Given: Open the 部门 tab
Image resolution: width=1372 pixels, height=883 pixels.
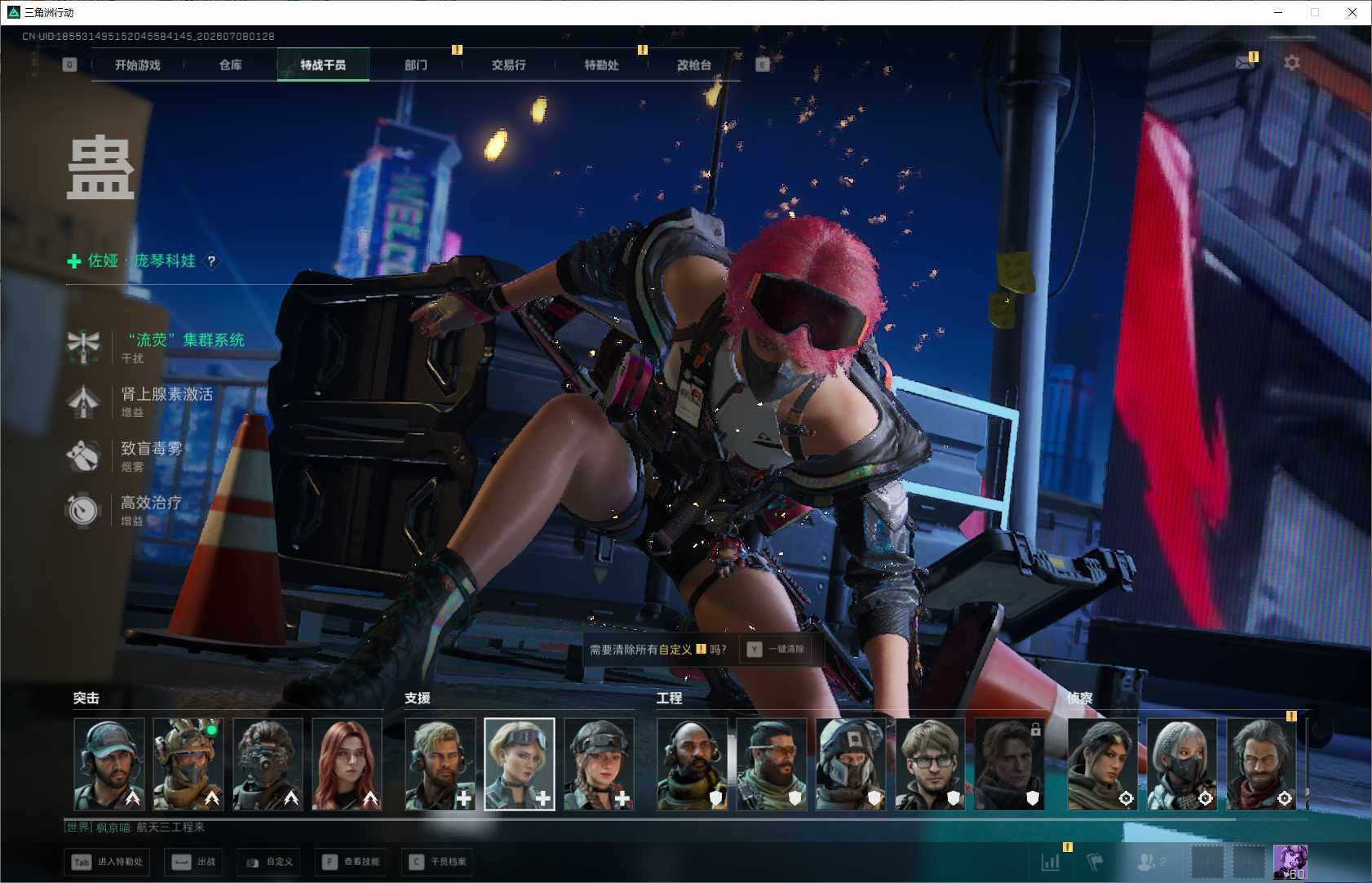Looking at the screenshot, I should tap(416, 64).
